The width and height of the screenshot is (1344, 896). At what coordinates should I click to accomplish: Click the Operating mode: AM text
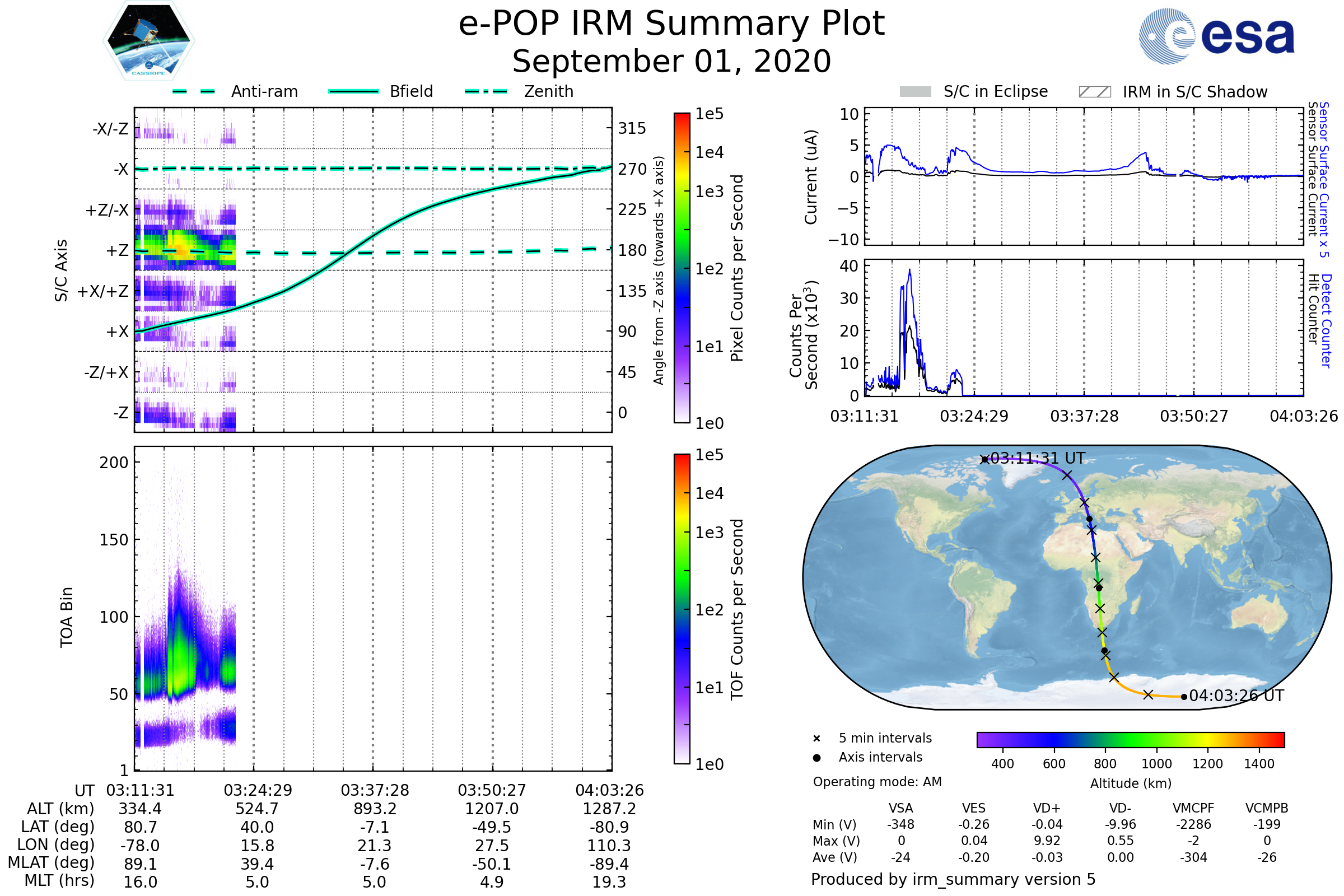[x=877, y=782]
